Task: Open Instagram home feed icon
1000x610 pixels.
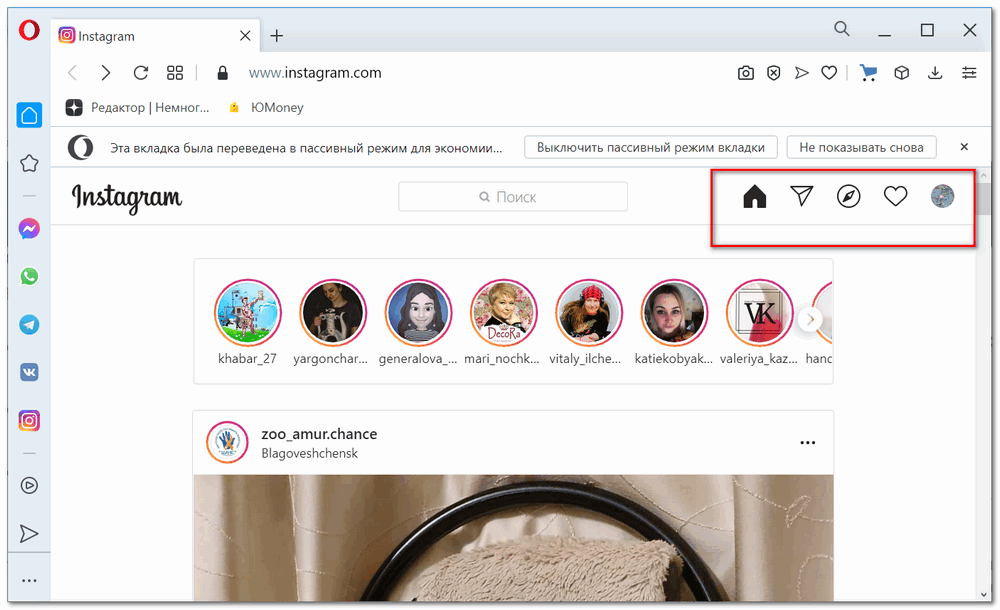Action: pos(754,196)
